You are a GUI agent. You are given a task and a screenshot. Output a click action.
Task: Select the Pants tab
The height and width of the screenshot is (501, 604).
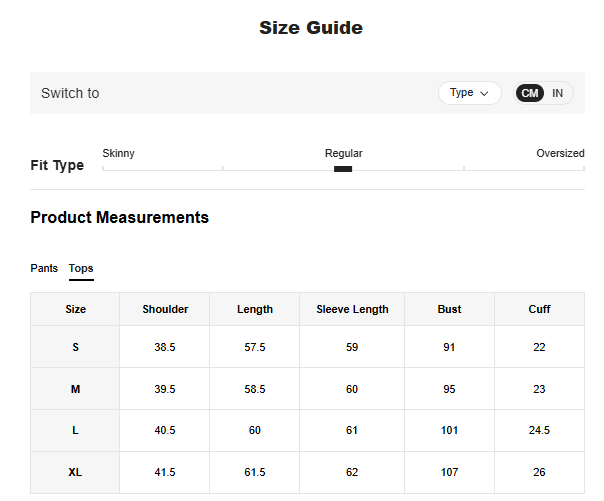44,268
